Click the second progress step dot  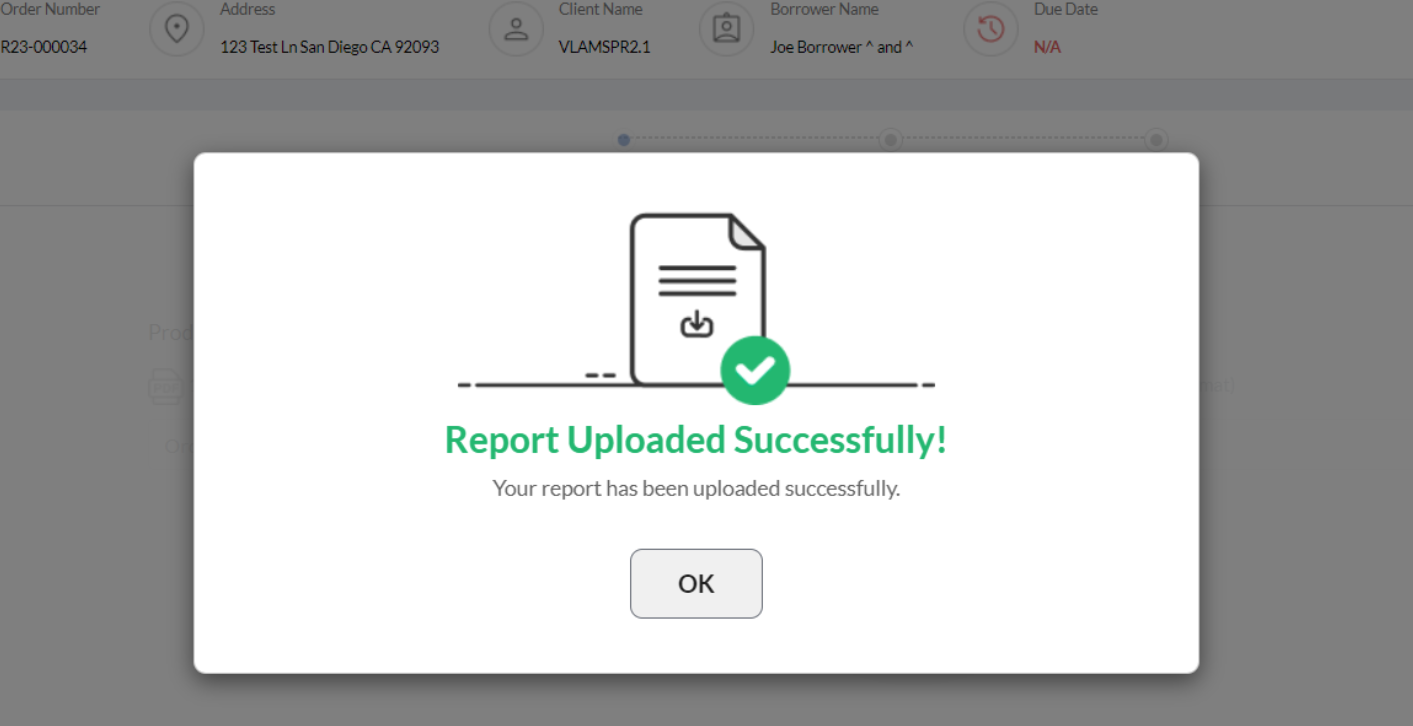pos(891,140)
